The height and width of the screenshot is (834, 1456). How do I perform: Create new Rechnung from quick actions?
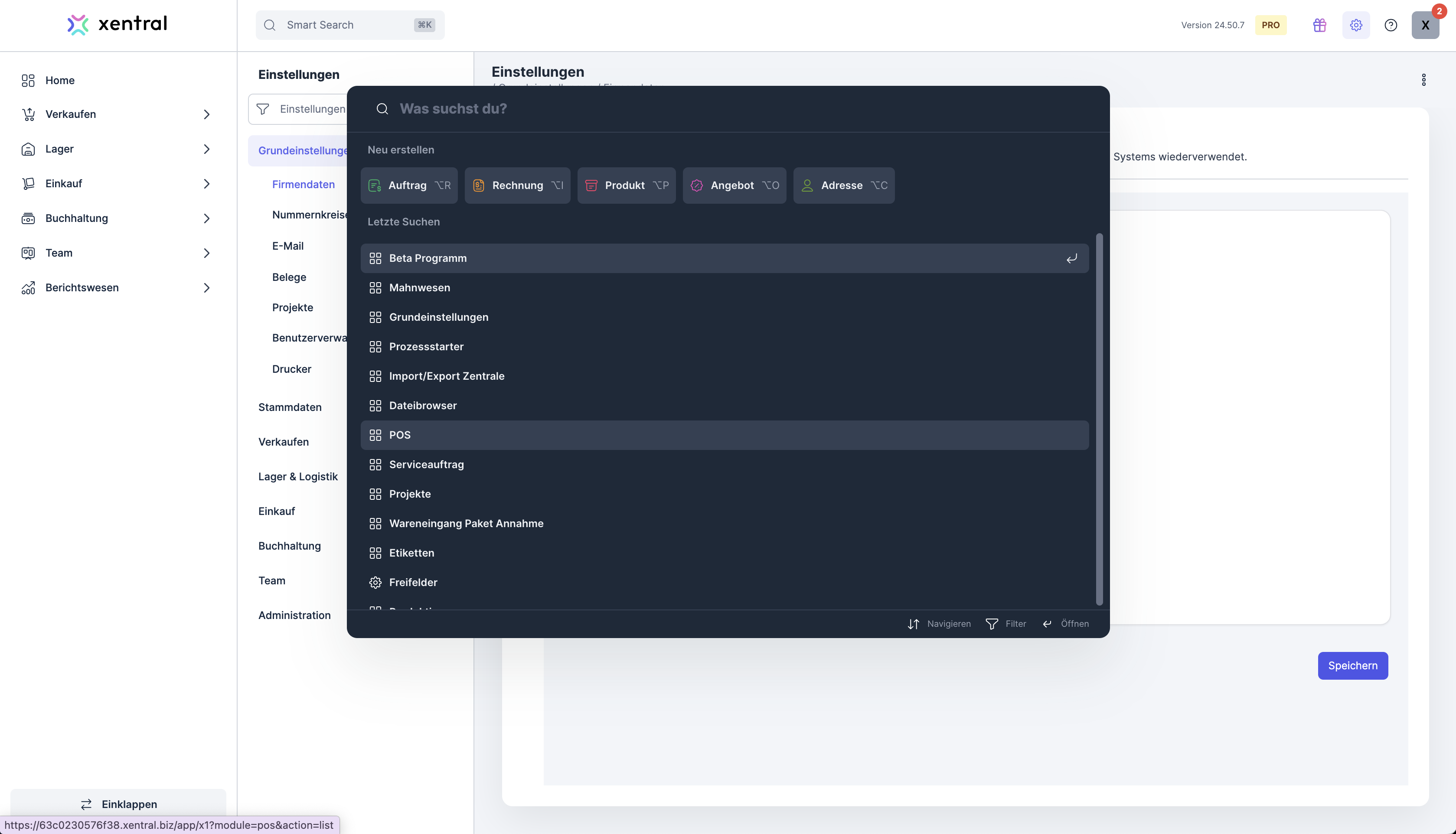(517, 186)
